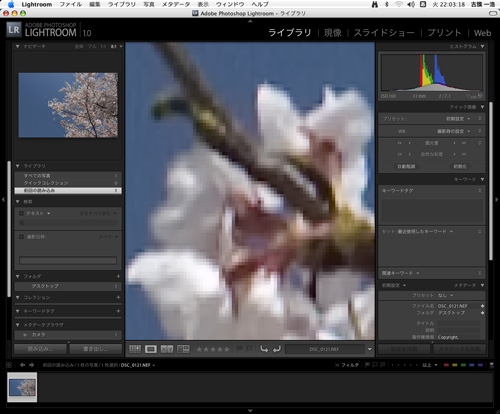
Task: Toggle the flagged filter in filmstrip bar
Action: pos(367,365)
